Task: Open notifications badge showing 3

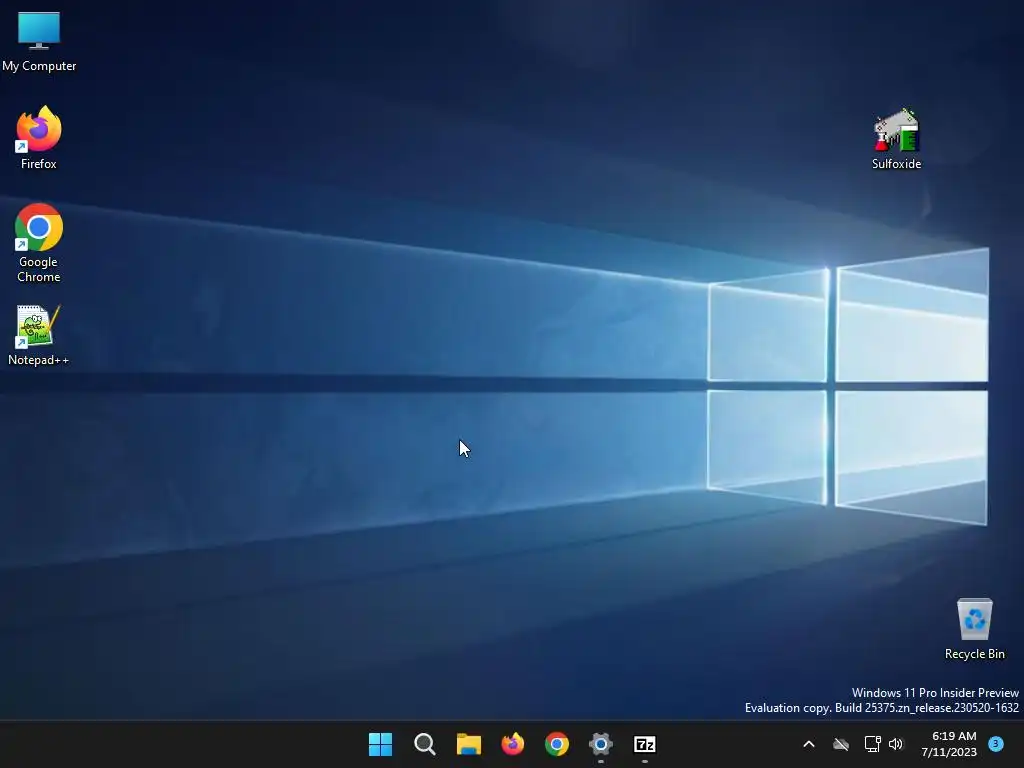Action: tap(996, 744)
